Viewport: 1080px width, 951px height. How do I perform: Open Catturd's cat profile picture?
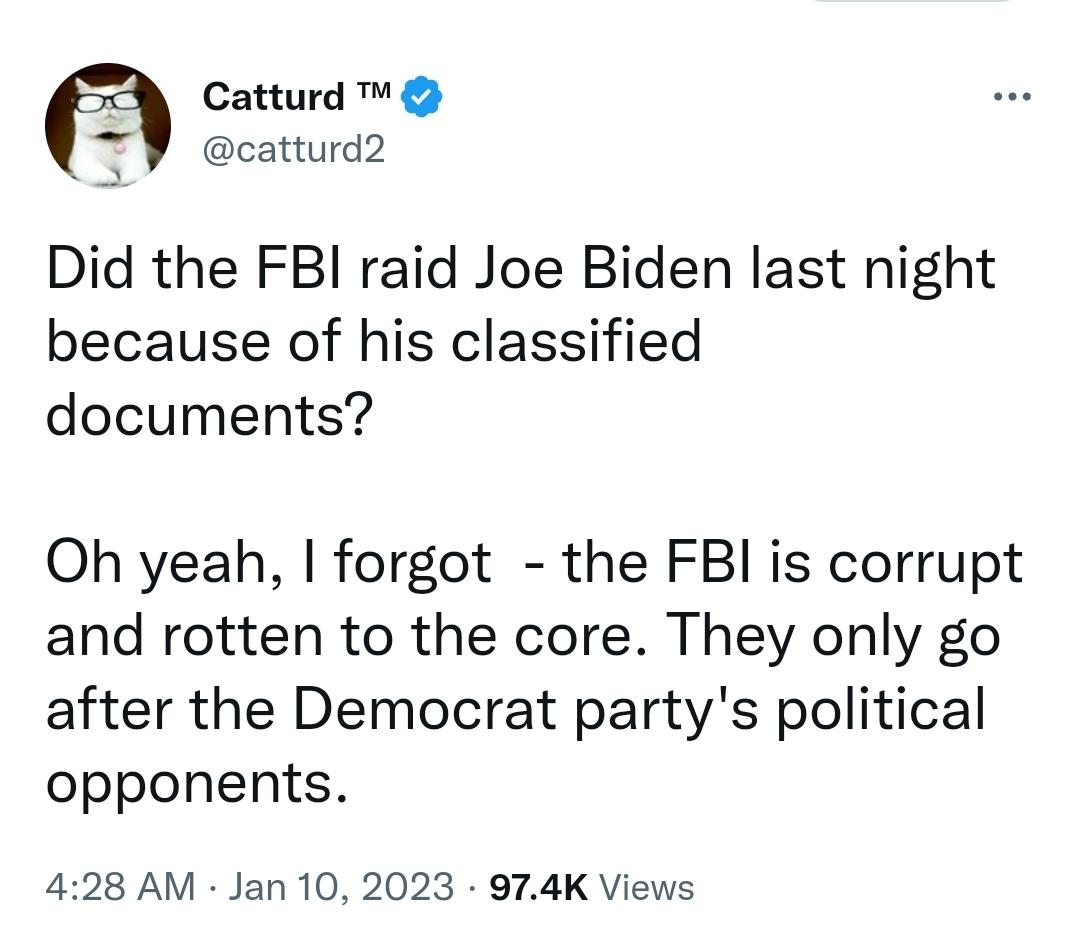(107, 125)
